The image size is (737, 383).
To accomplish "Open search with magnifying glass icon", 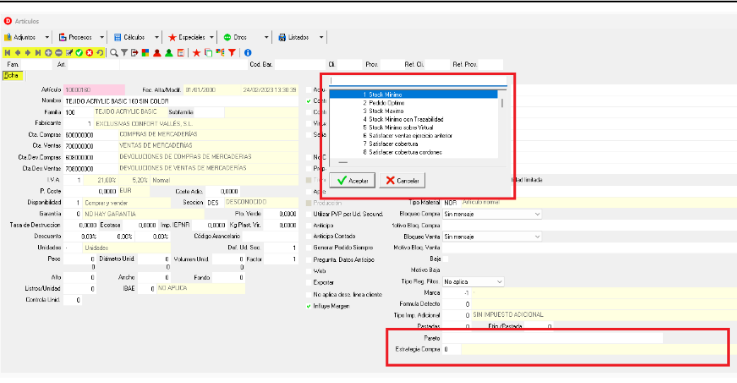I will [114, 53].
